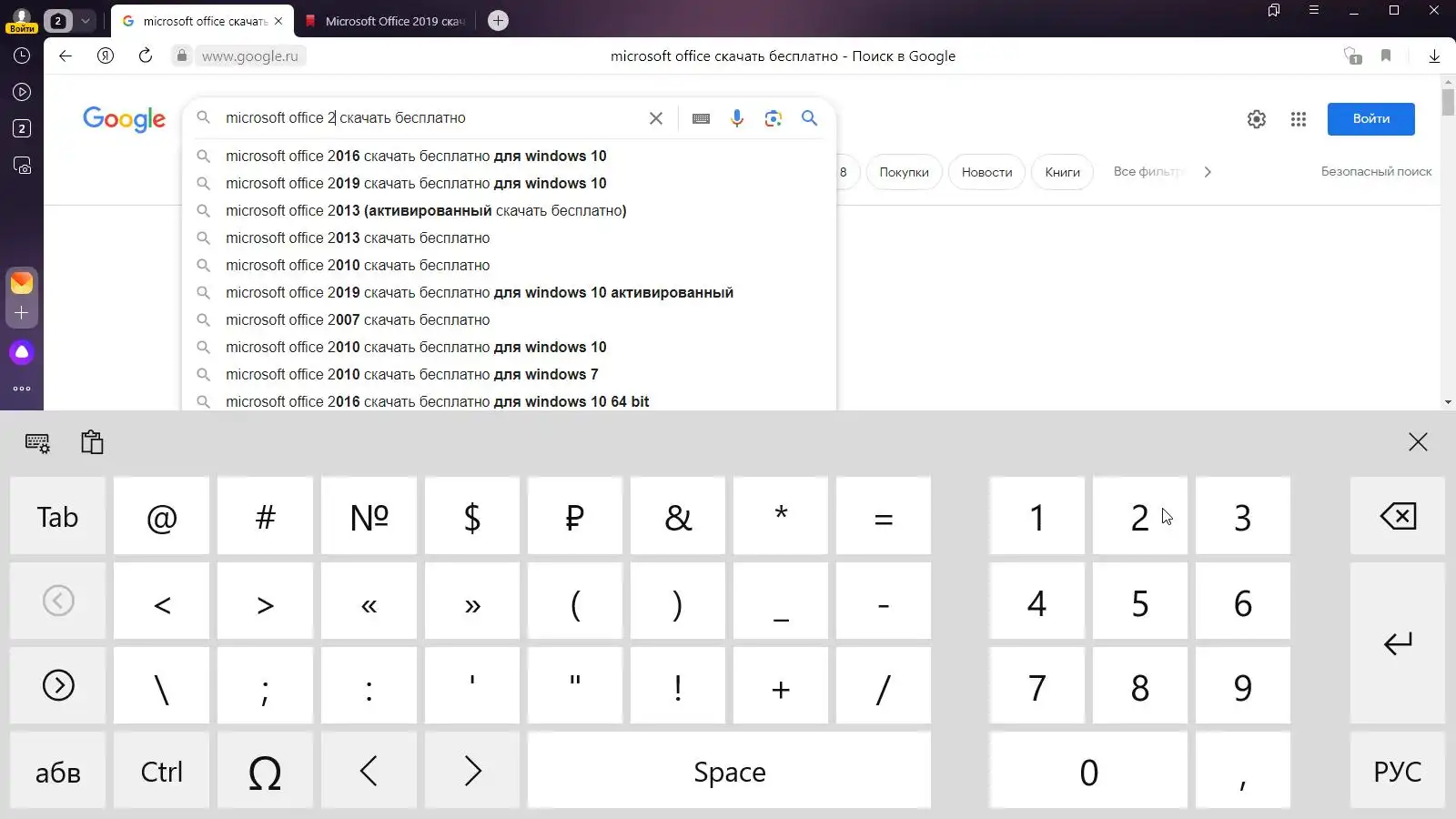Select the google search results tab

click(203, 20)
